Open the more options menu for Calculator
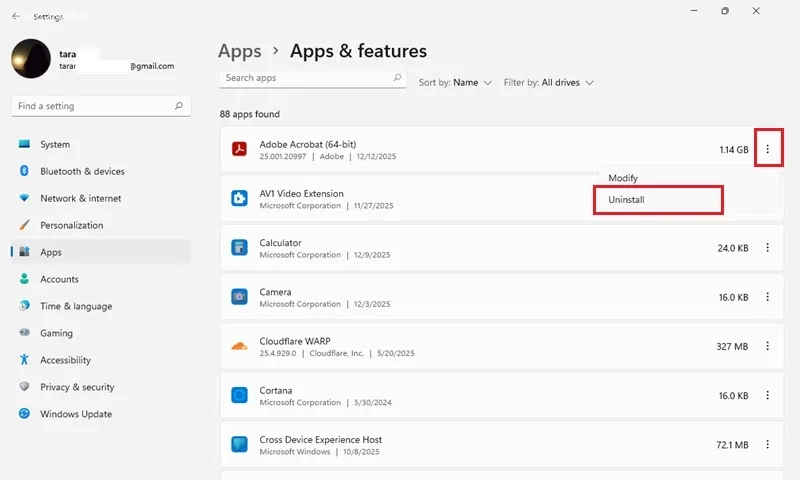 click(x=767, y=247)
